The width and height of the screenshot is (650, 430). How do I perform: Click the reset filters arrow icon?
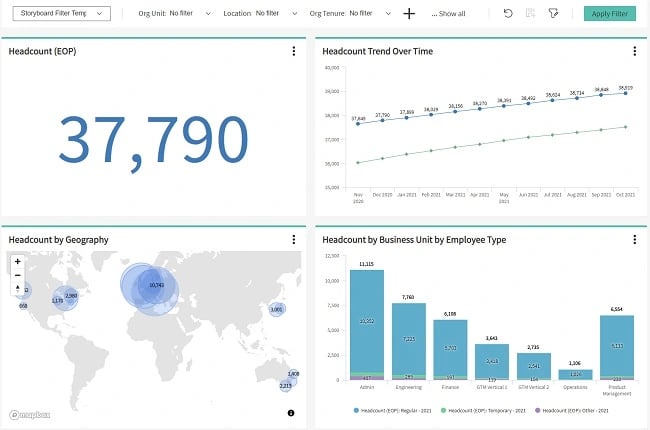(x=508, y=13)
